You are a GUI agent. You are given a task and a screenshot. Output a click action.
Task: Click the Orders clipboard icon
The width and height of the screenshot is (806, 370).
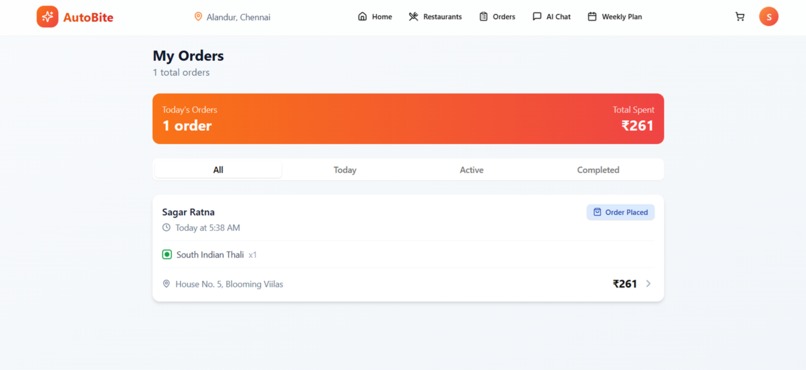(483, 16)
